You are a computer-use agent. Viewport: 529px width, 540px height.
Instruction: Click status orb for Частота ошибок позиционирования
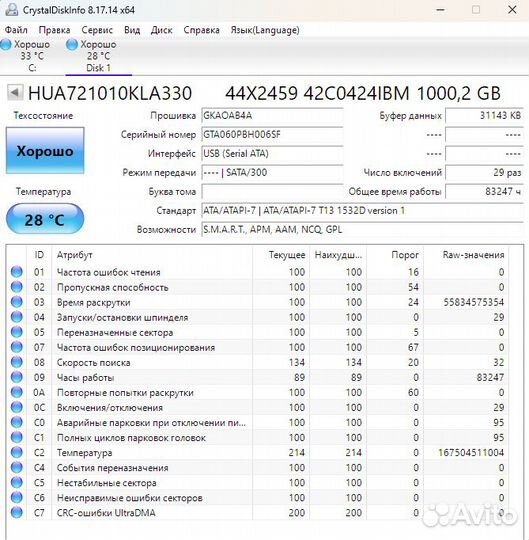coord(17,347)
